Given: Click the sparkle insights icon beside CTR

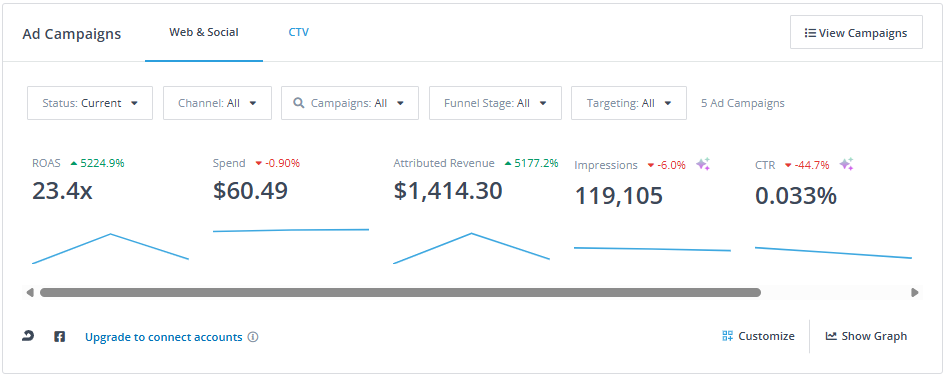Looking at the screenshot, I should coord(846,164).
